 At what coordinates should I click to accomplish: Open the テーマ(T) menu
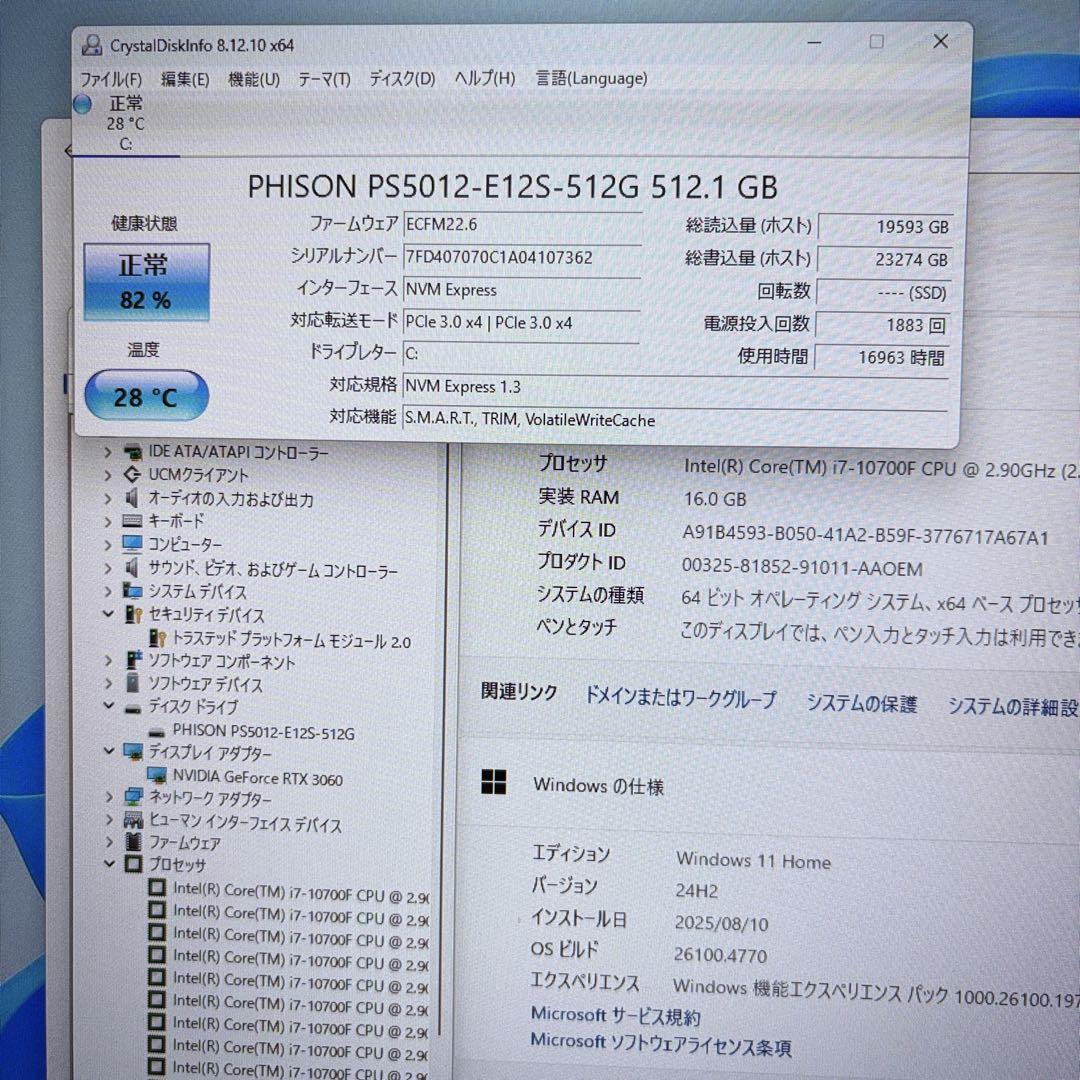pos(324,79)
